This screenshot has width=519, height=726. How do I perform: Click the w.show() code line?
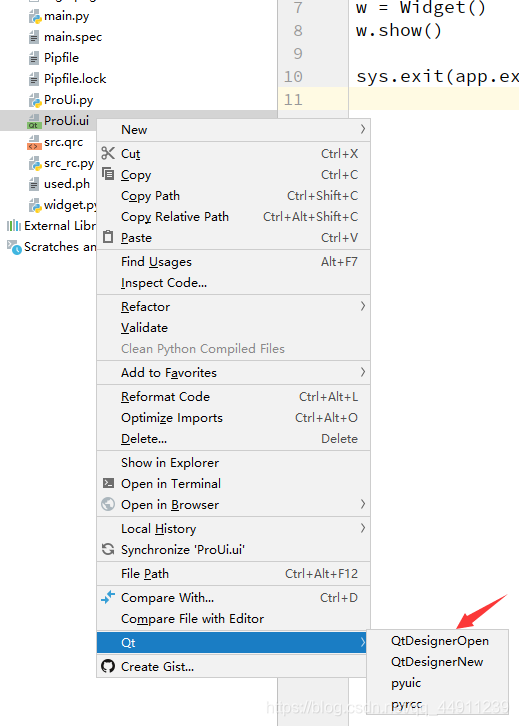[x=399, y=31]
